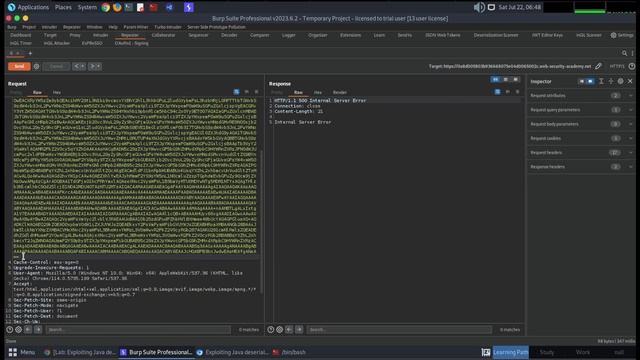The width and height of the screenshot is (640, 360).
Task: Open the Turbo Intruder menu
Action: click(168, 27)
